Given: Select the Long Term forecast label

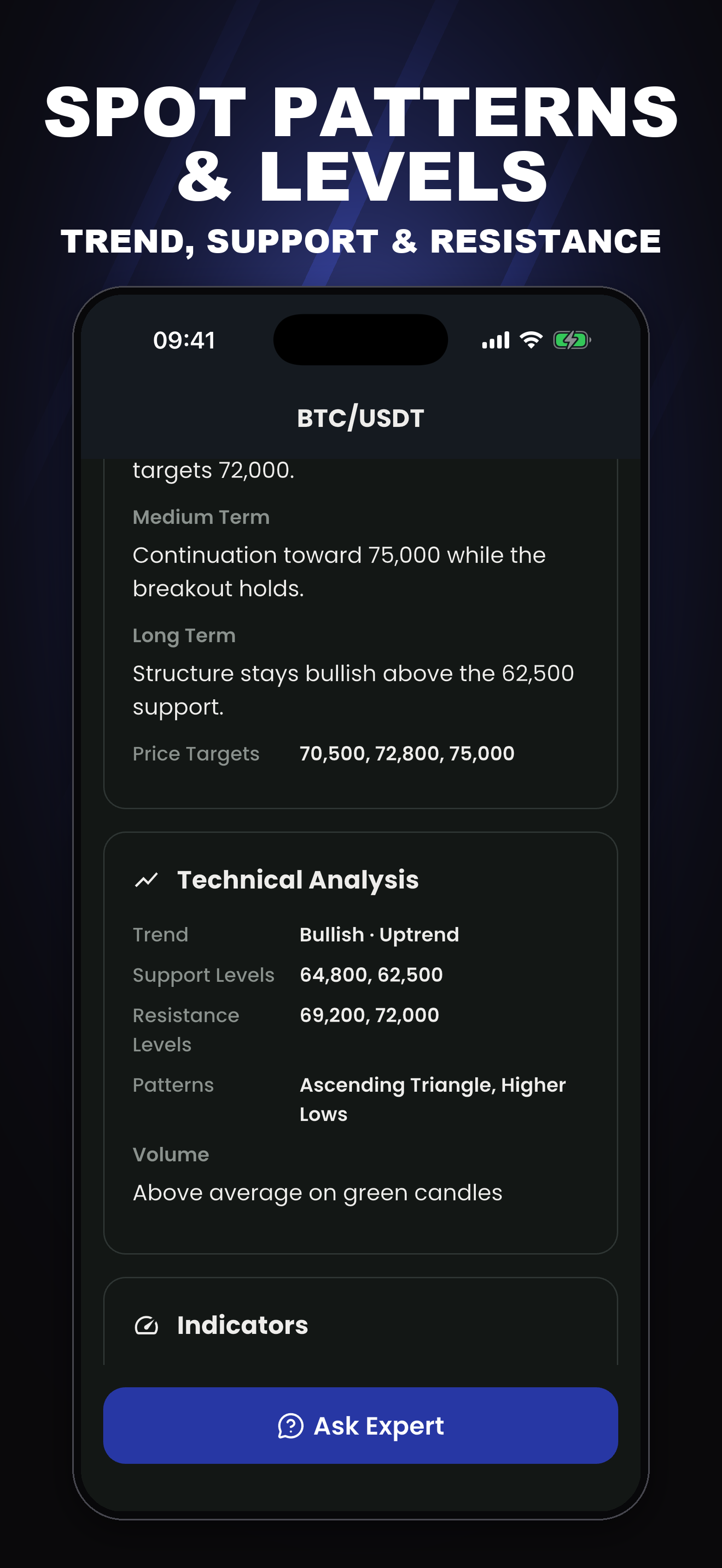Looking at the screenshot, I should point(184,635).
